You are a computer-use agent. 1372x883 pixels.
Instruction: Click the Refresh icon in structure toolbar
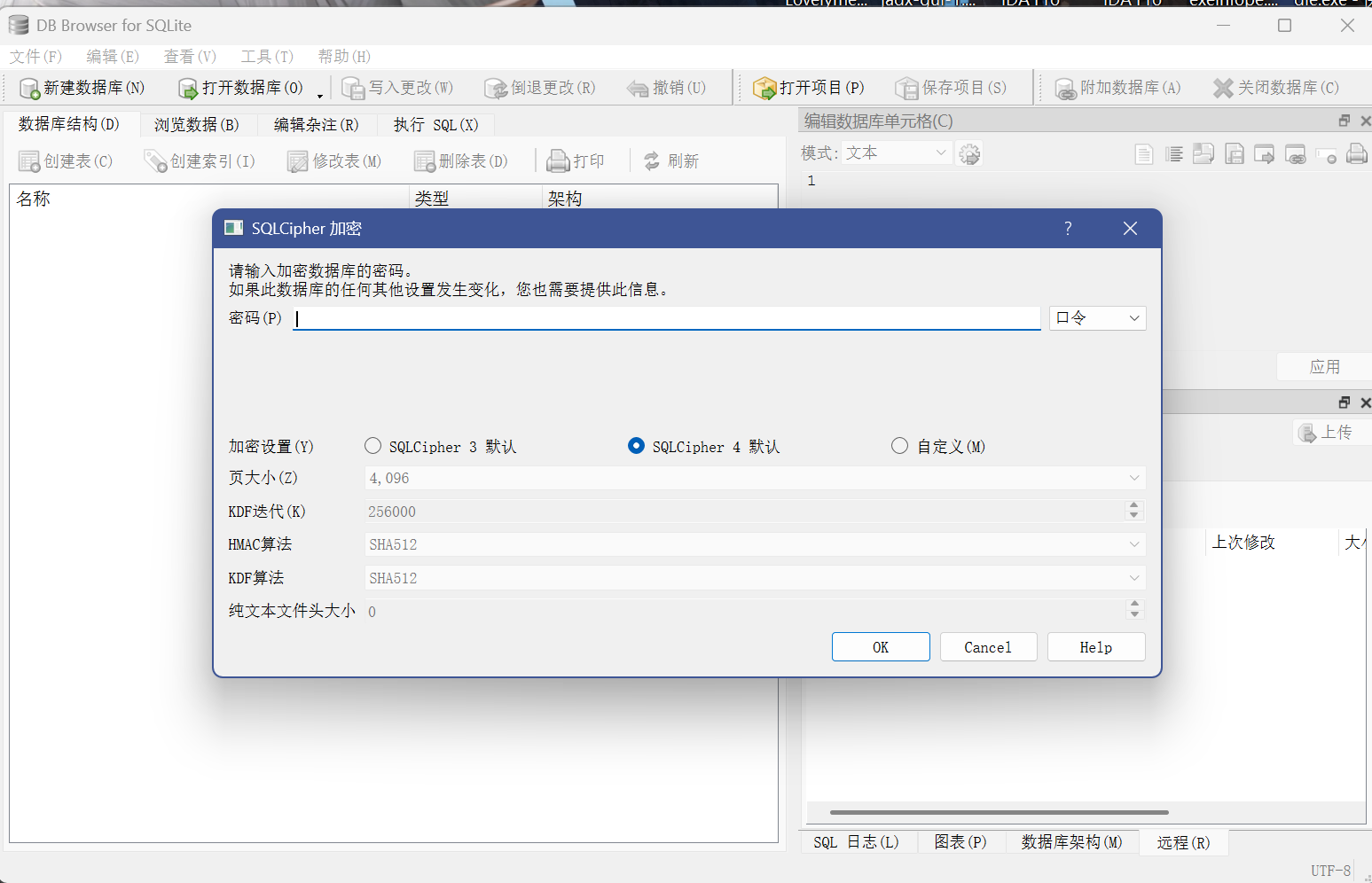652,160
